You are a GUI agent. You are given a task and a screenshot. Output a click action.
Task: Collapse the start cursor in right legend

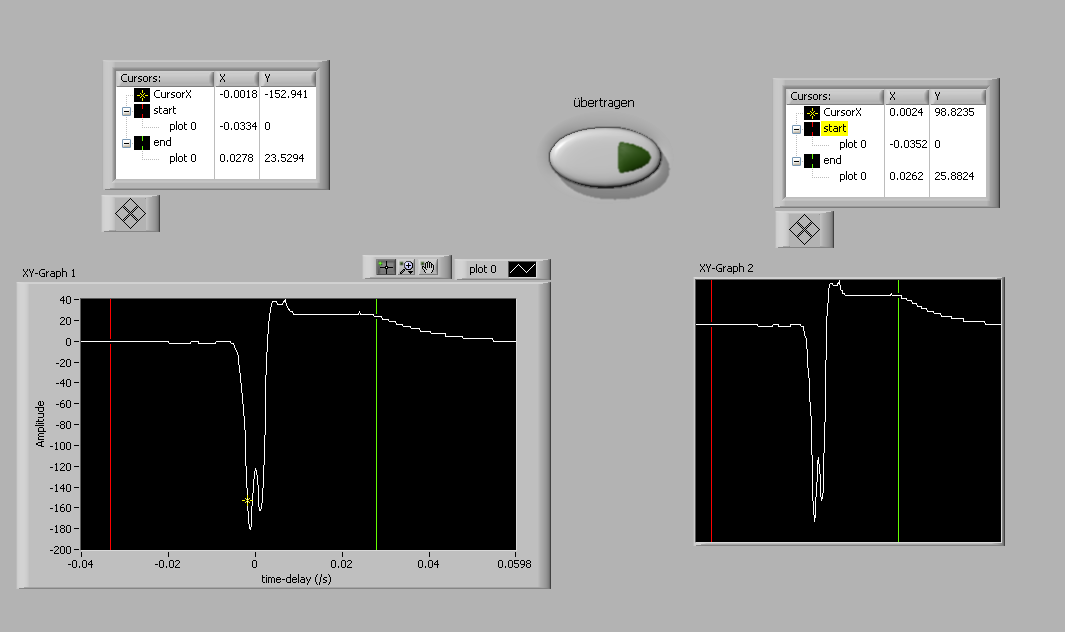[797, 129]
